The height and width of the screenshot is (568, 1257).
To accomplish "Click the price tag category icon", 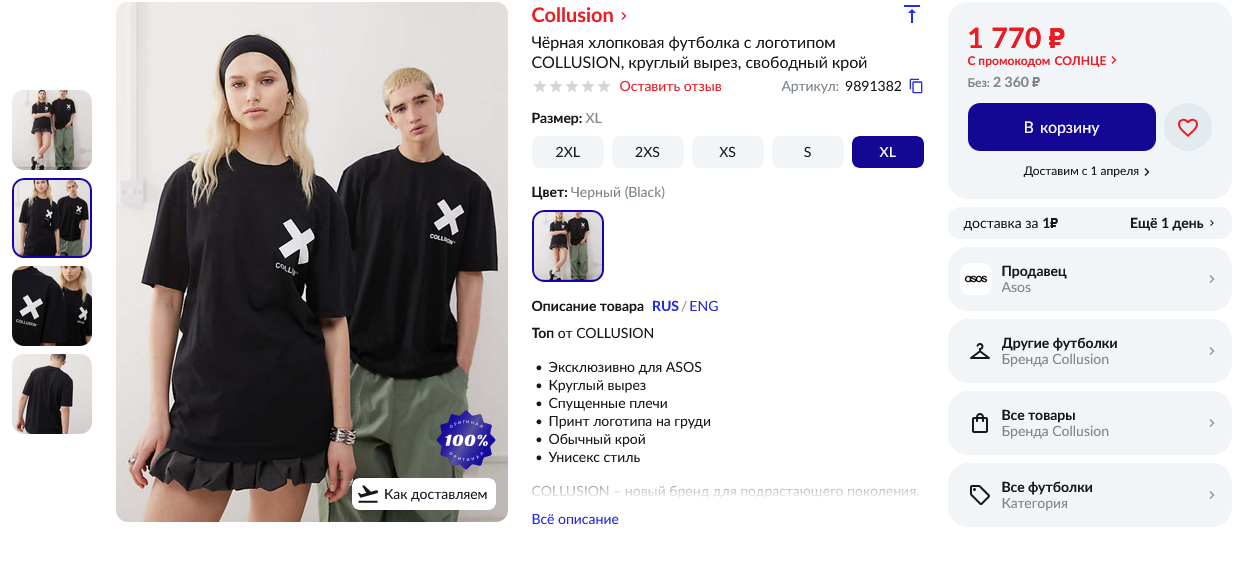I will click(x=979, y=495).
